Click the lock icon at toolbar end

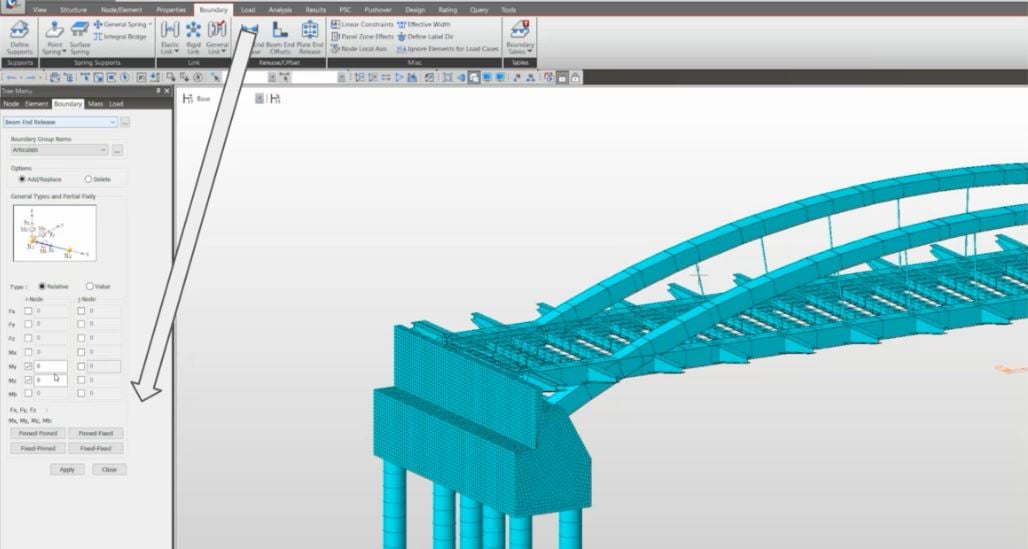coord(575,77)
